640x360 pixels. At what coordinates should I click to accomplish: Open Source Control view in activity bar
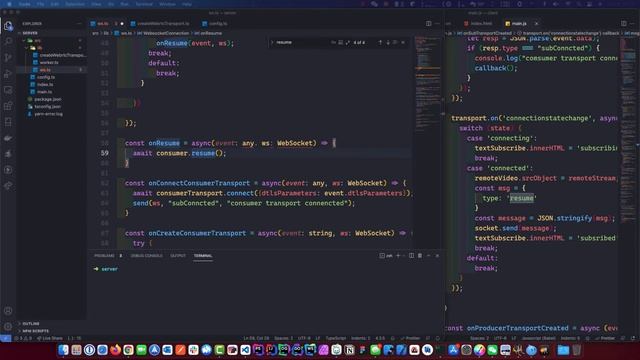coord(8,58)
